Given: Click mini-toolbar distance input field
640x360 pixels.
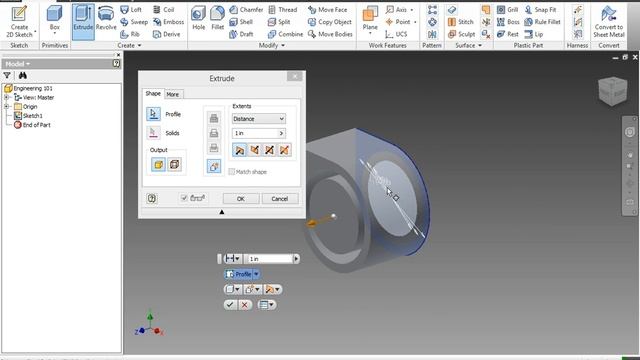Looking at the screenshot, I should coord(269,259).
